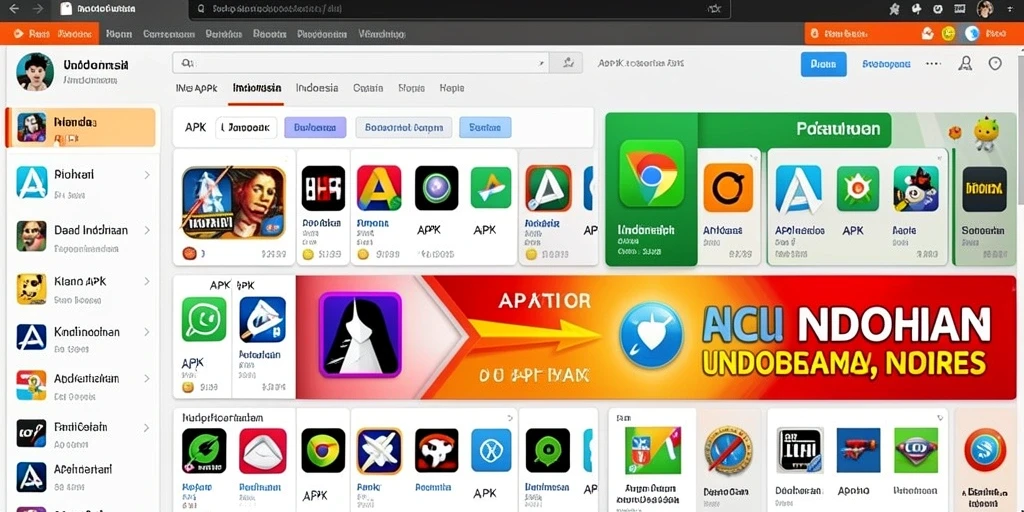Click the yellow smiley icon in orange bar

point(948,33)
